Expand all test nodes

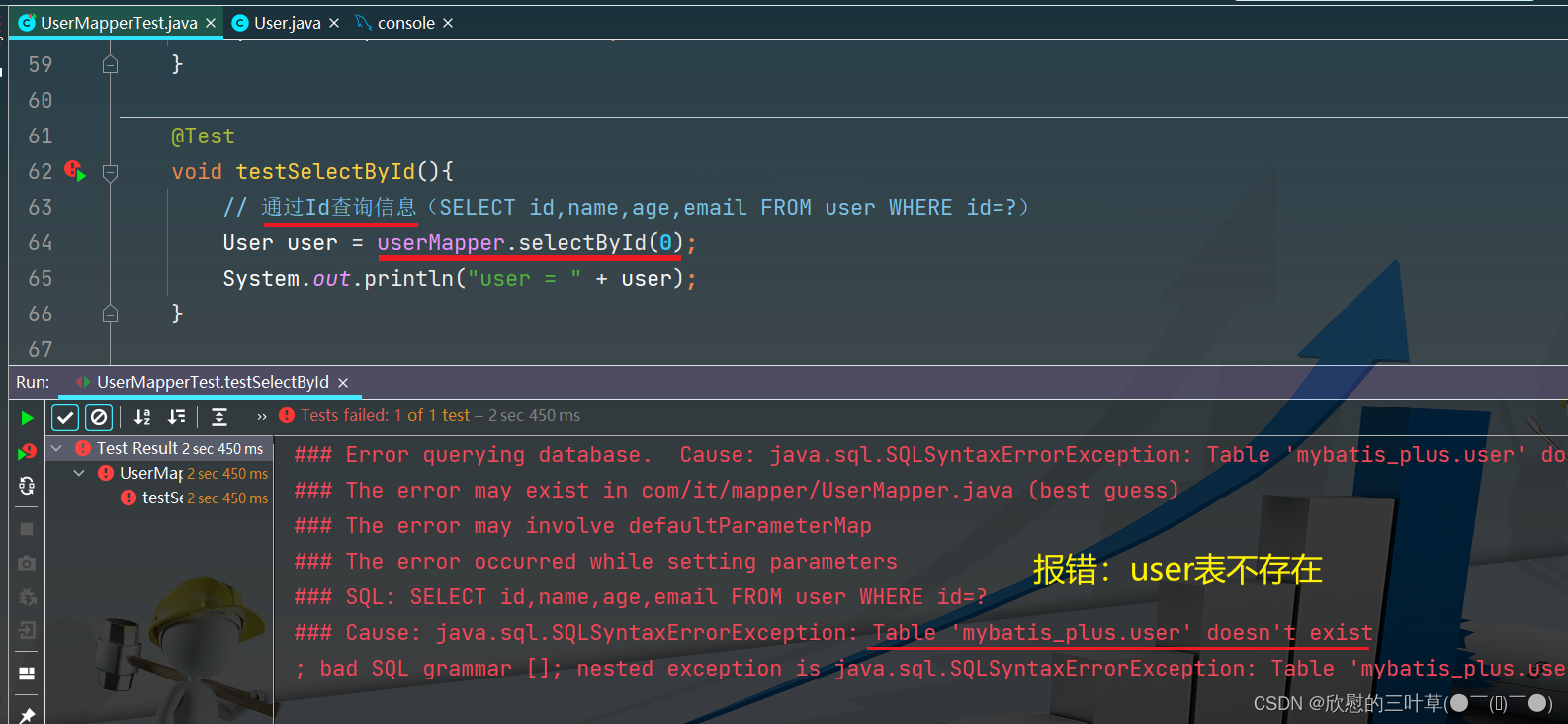pyautogui.click(x=219, y=417)
